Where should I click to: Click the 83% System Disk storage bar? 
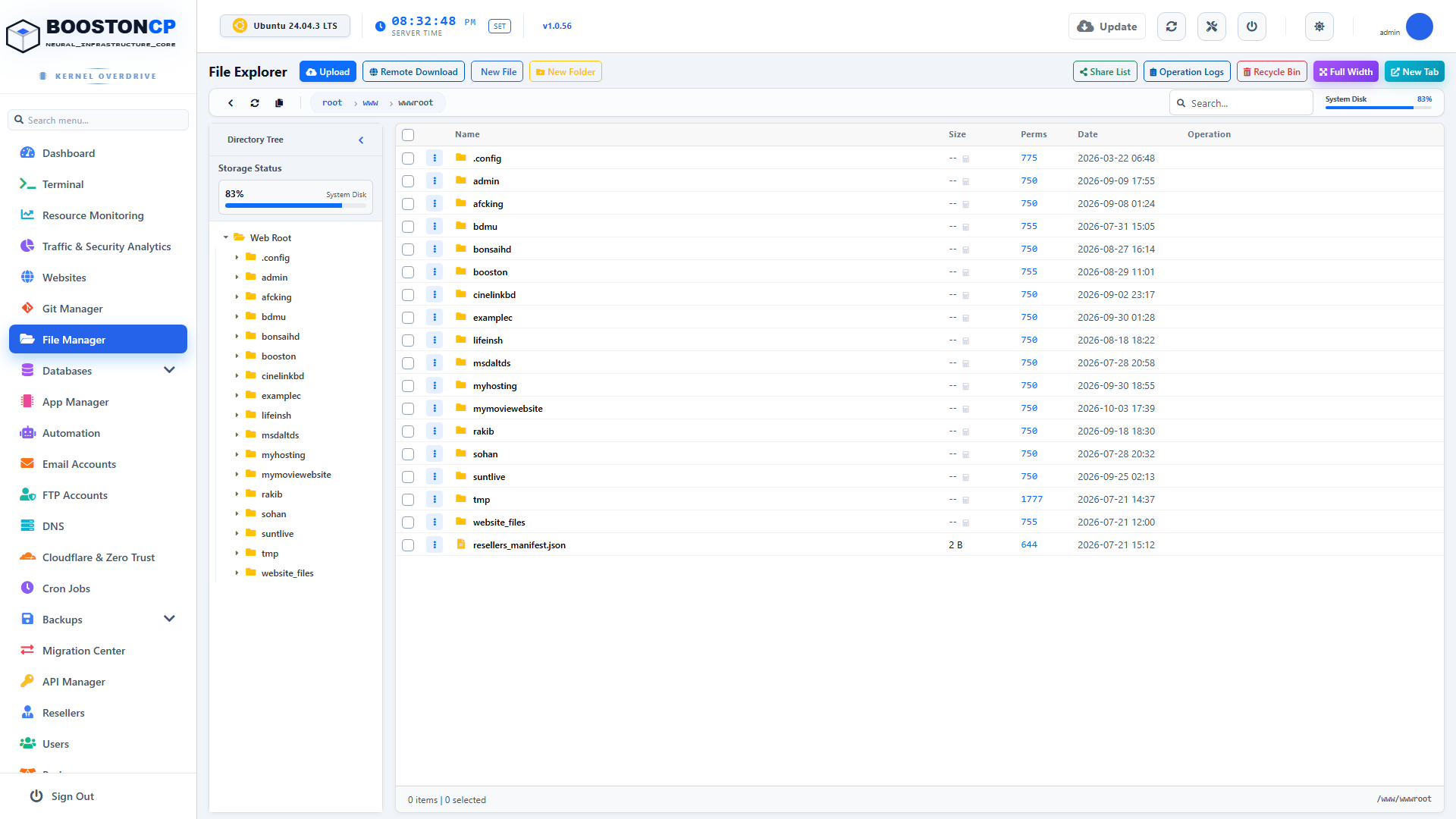pyautogui.click(x=295, y=197)
